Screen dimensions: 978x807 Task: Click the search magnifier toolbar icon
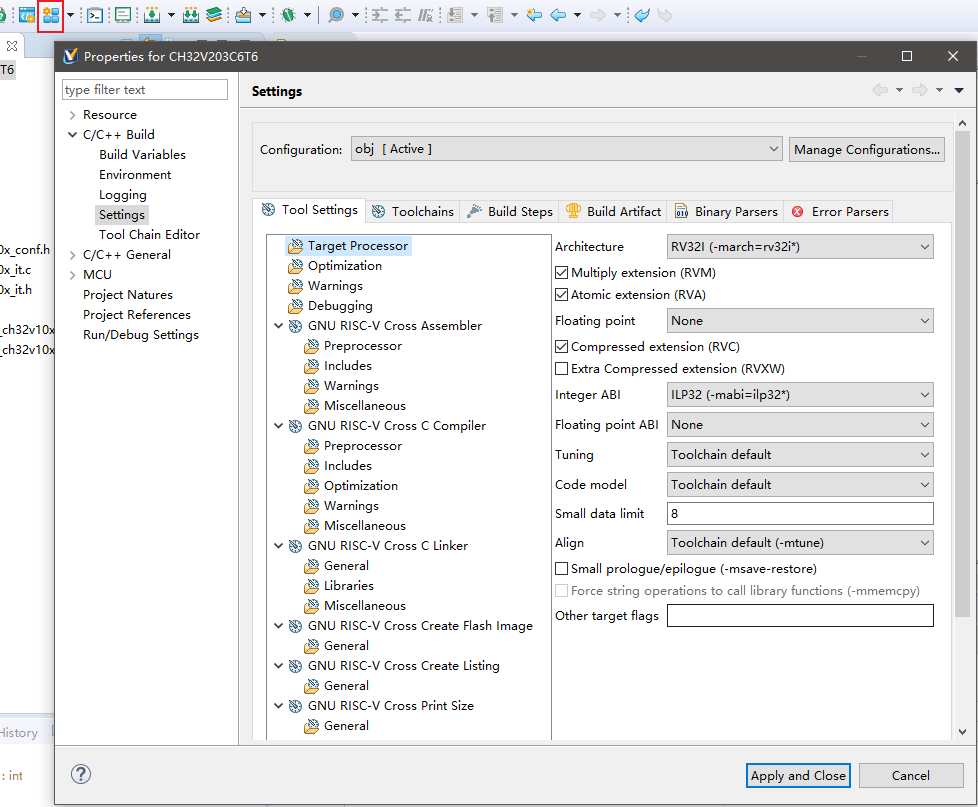tap(336, 15)
